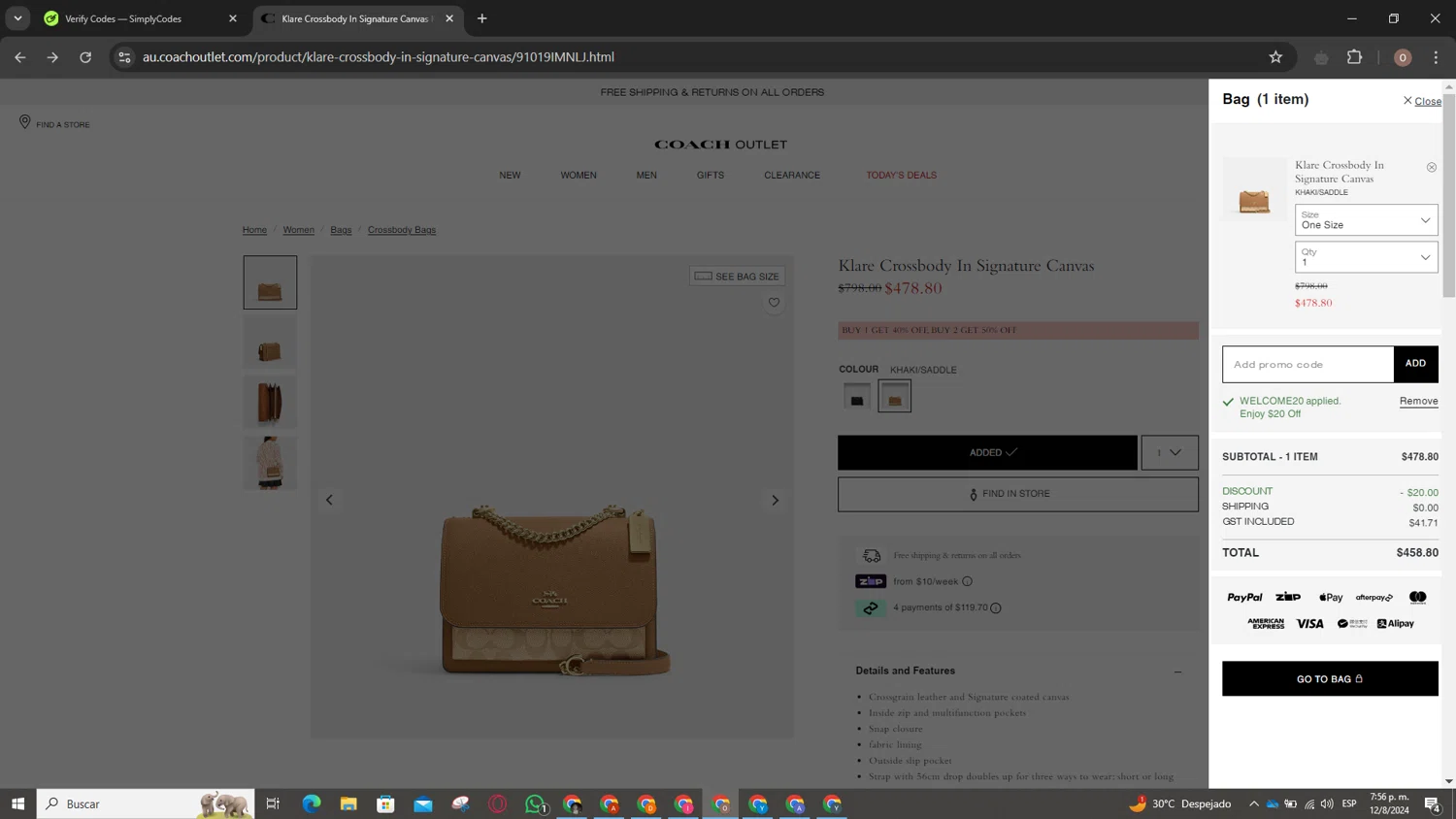
Task: Open the CLEARANCE menu
Action: click(792, 176)
